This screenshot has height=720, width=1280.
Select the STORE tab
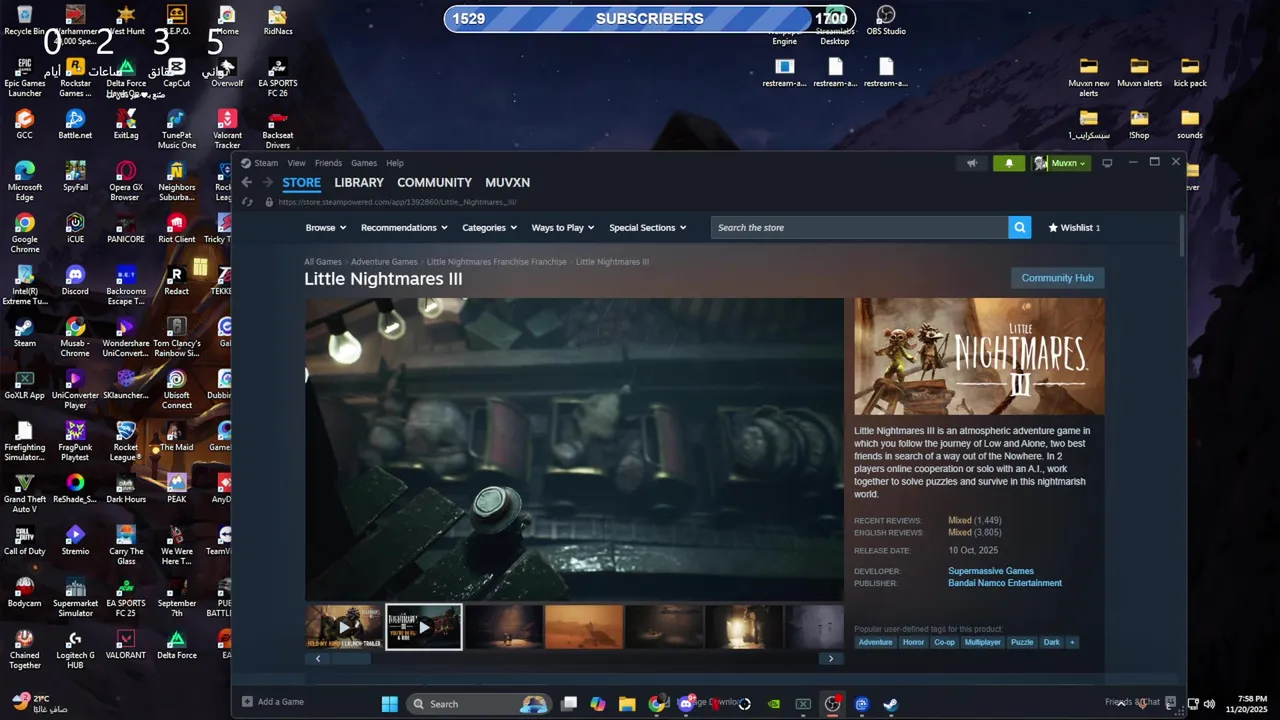click(301, 182)
